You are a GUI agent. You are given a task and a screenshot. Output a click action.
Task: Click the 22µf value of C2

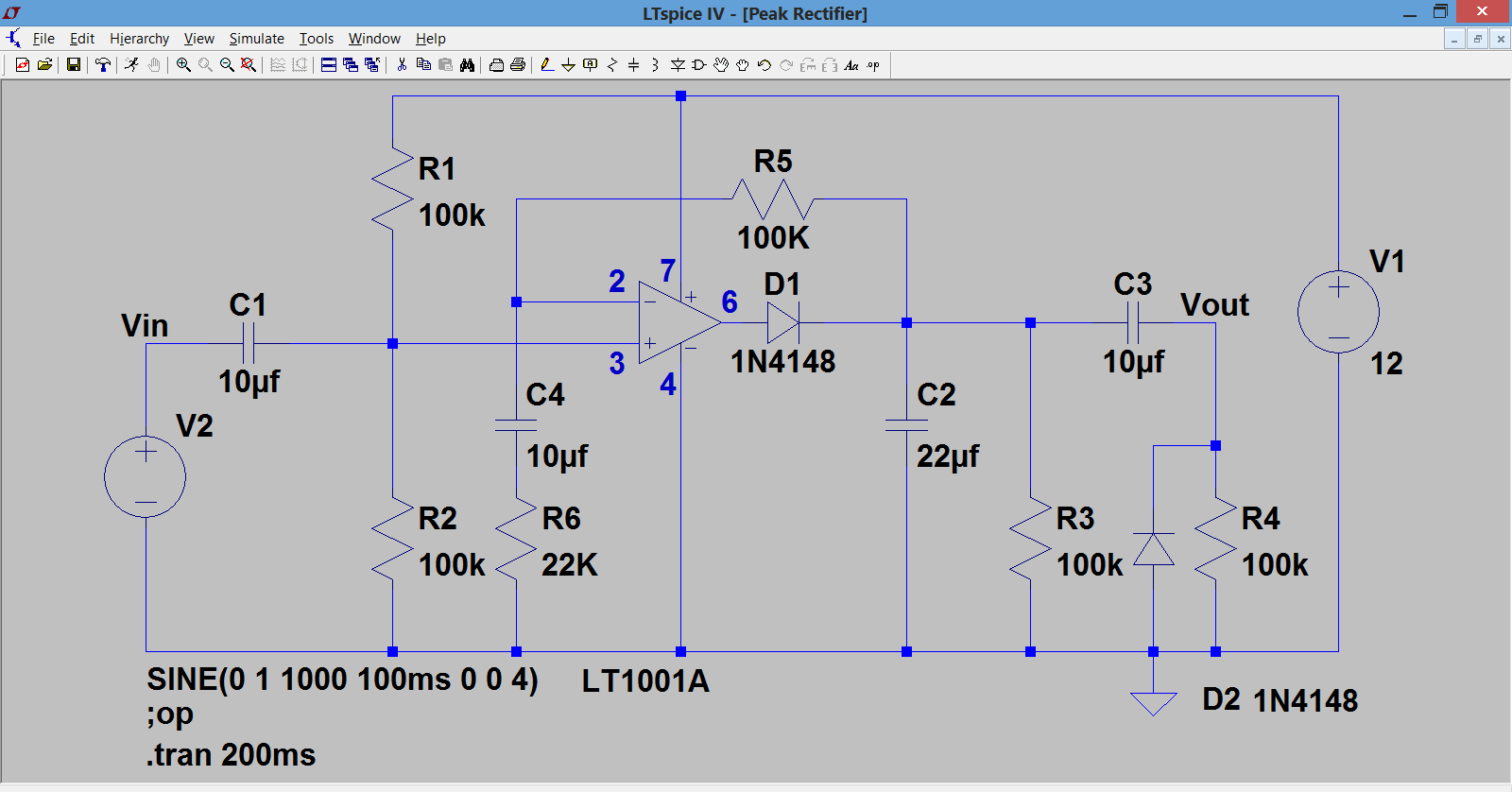tap(948, 456)
